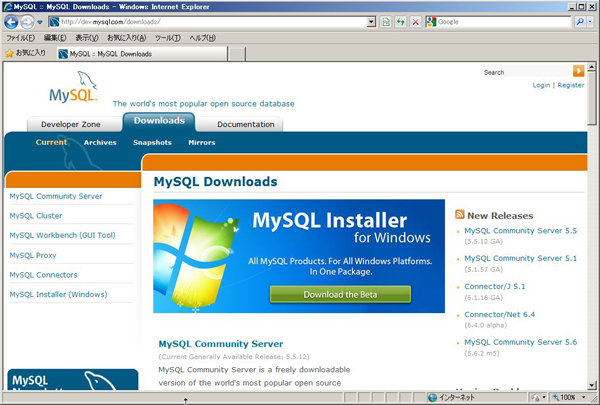Image resolution: width=600 pixels, height=405 pixels.
Task: Open the お気に入り(A) menu
Action: pyautogui.click(x=127, y=38)
